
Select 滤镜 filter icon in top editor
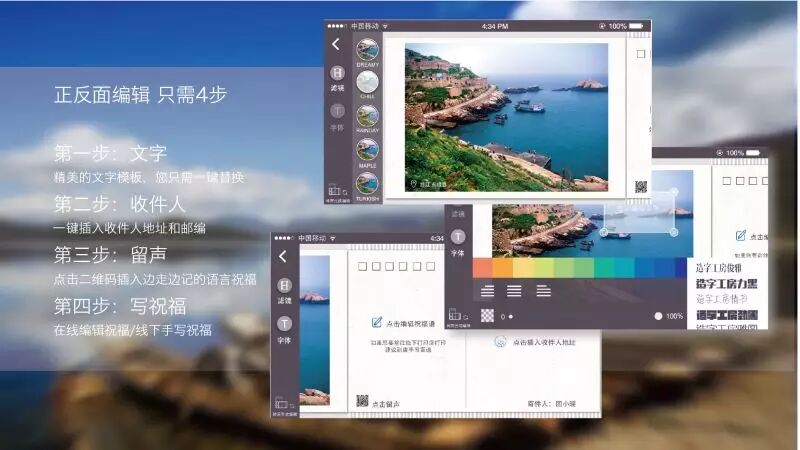[x=337, y=73]
